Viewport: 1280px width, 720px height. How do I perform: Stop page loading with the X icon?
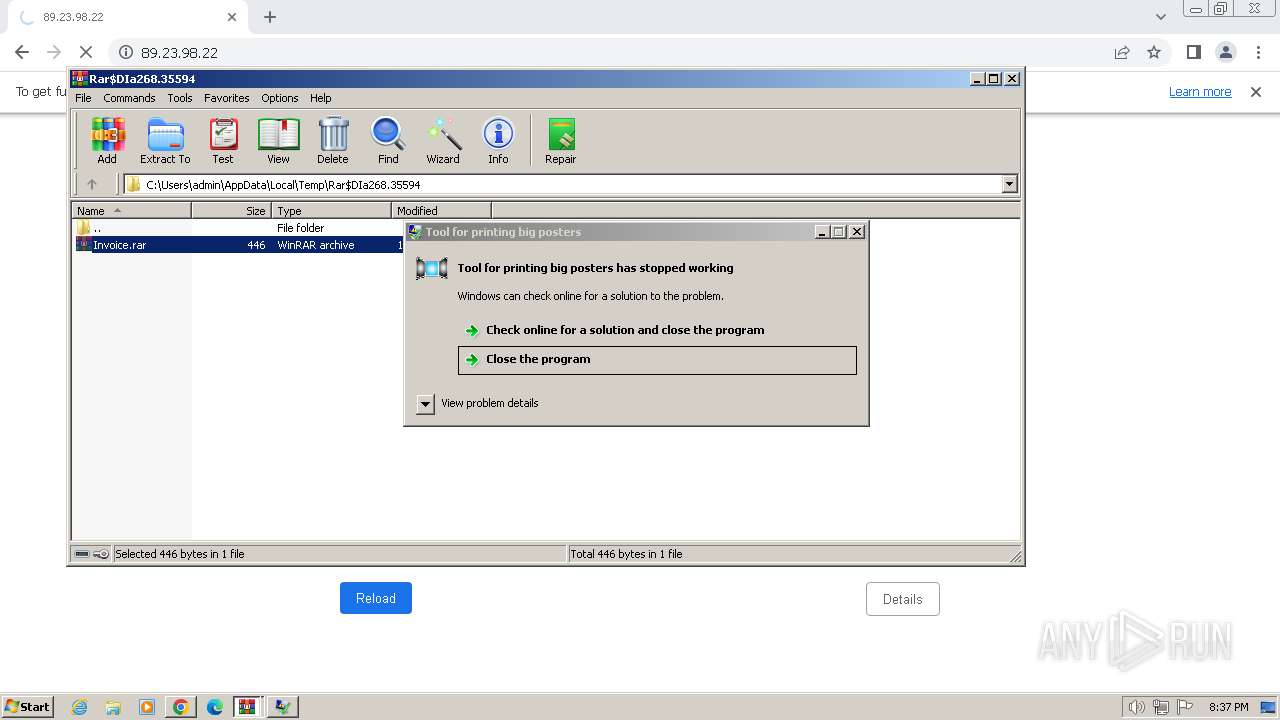[86, 52]
